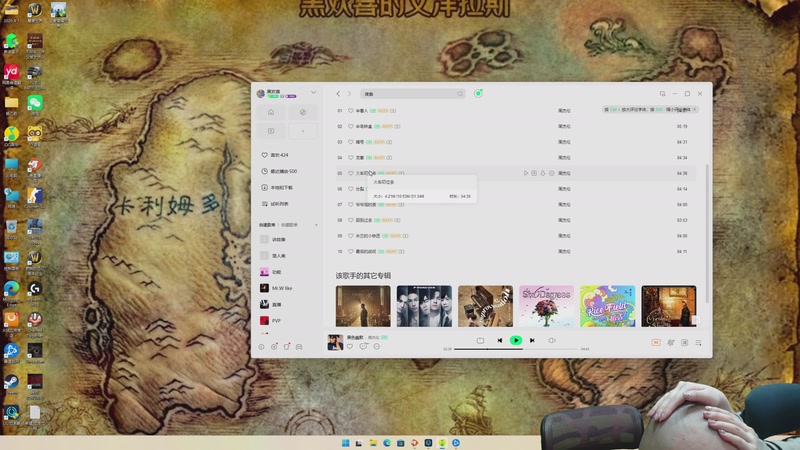Click the mini-mode window icon
Image resolution: width=800 pixels, height=450 pixels.
pyautogui.click(x=662, y=94)
